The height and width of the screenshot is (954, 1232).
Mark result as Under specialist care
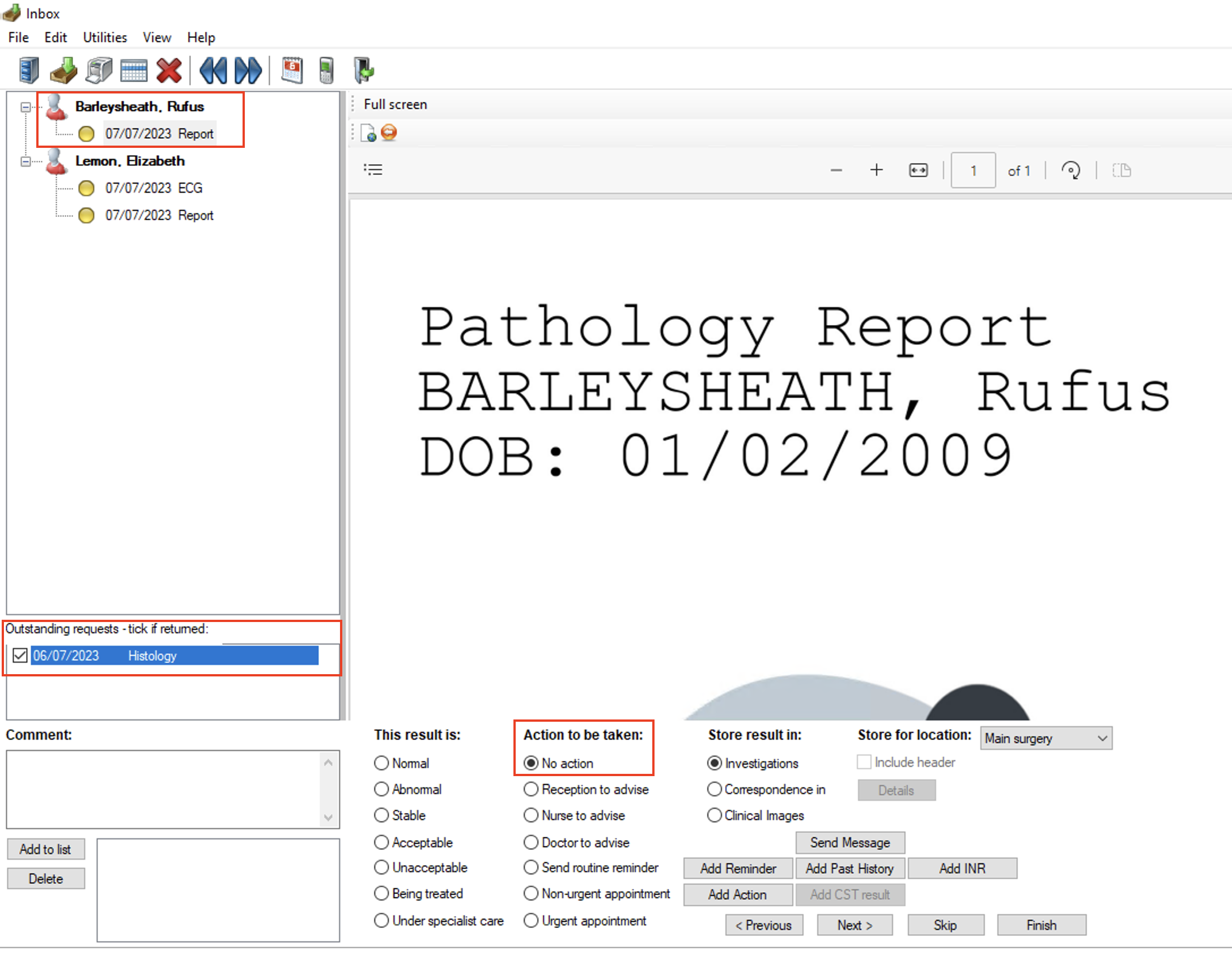point(381,921)
